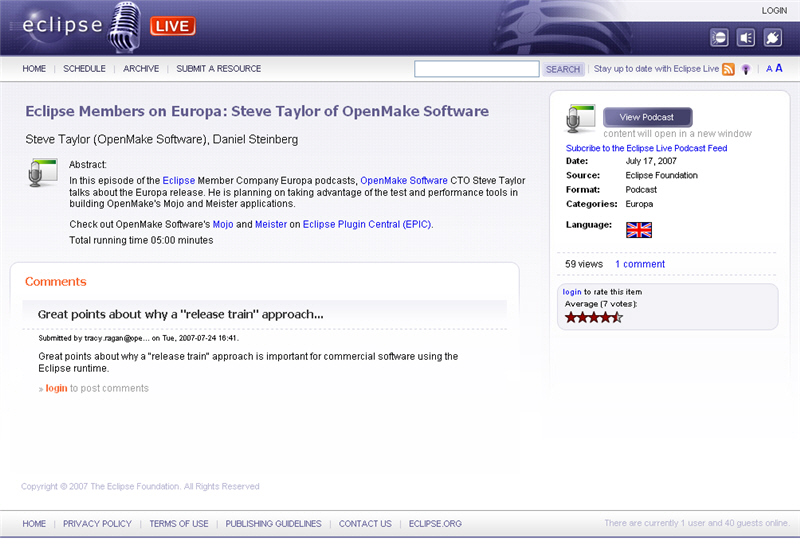Click the SEARCH button
Screen dimensions: 800x545
click(x=563, y=69)
